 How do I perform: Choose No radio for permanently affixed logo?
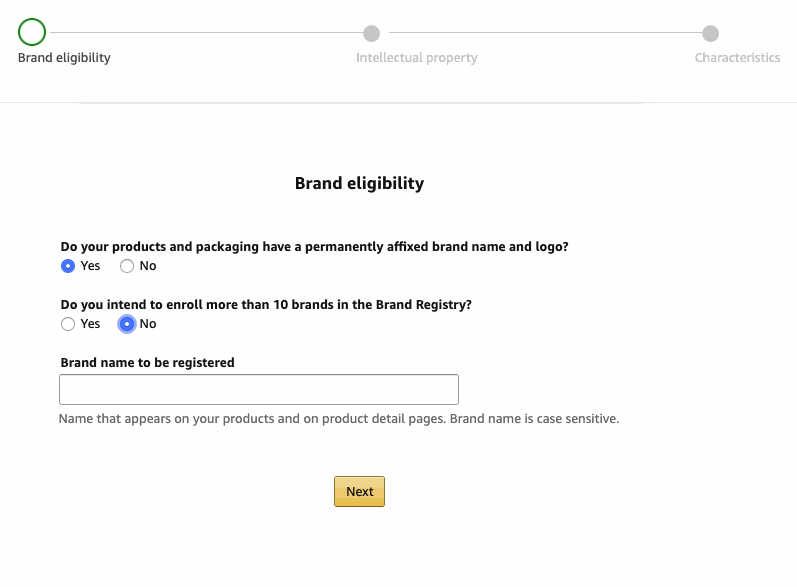point(127,266)
